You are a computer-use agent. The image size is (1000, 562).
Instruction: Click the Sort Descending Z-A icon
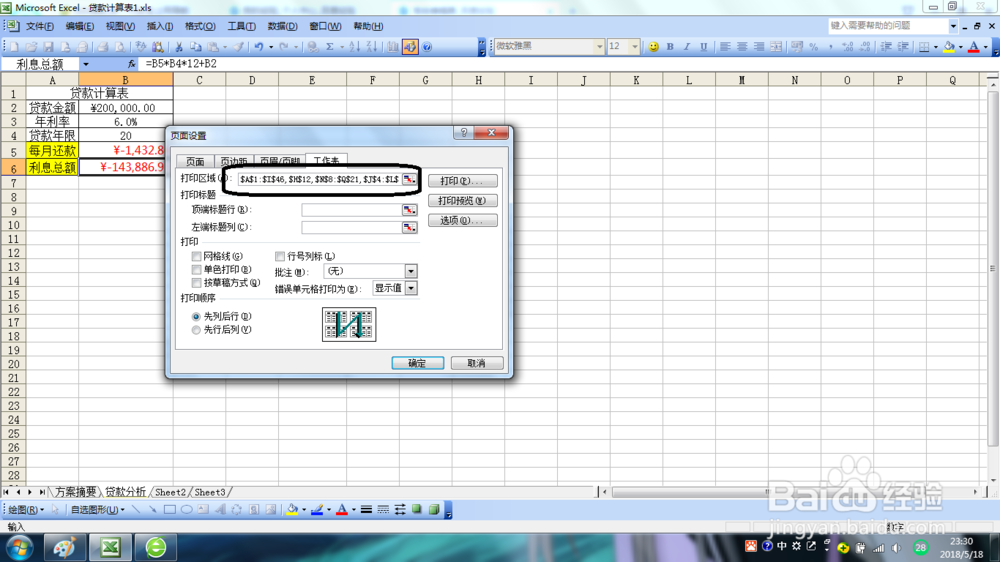pos(372,47)
